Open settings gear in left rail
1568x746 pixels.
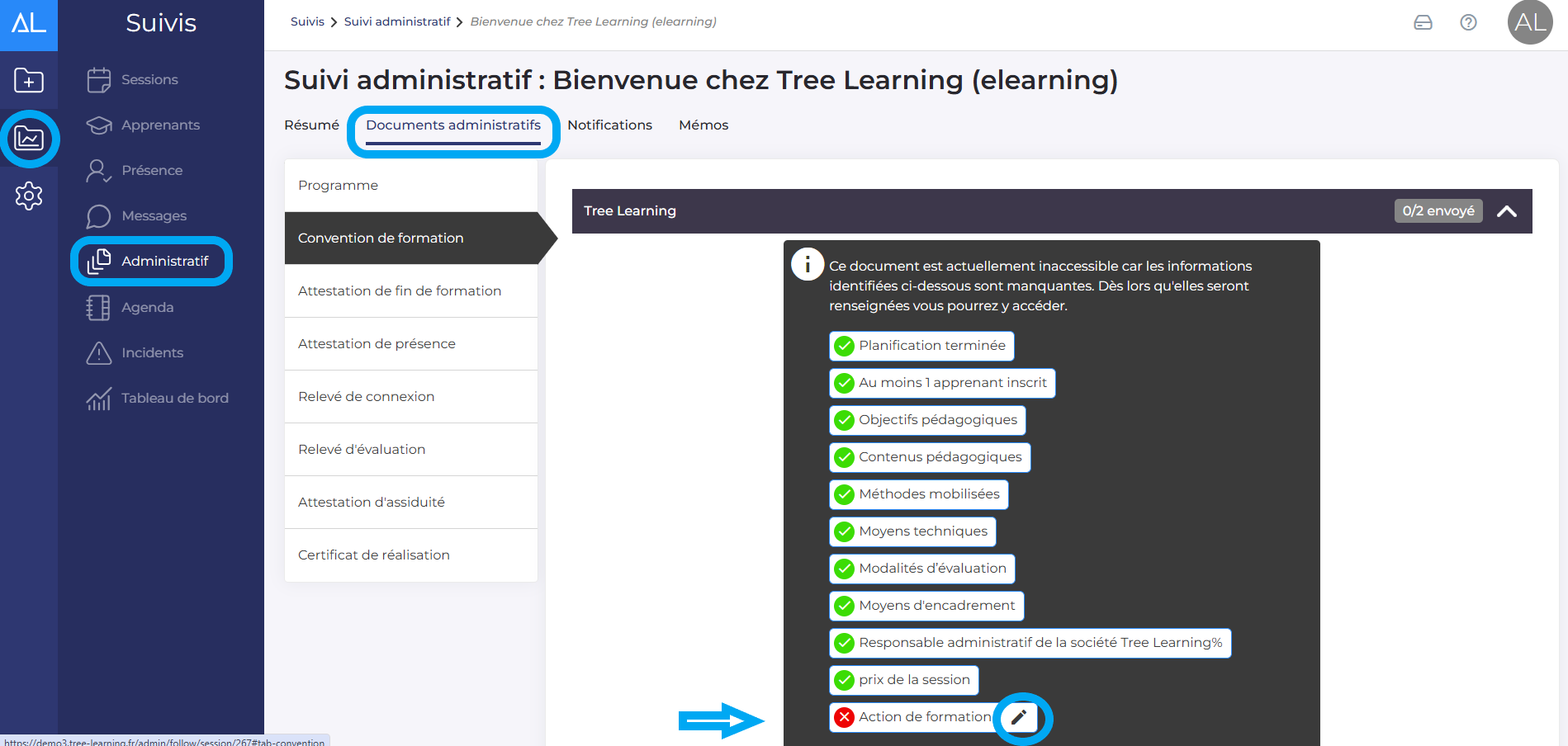(x=29, y=196)
